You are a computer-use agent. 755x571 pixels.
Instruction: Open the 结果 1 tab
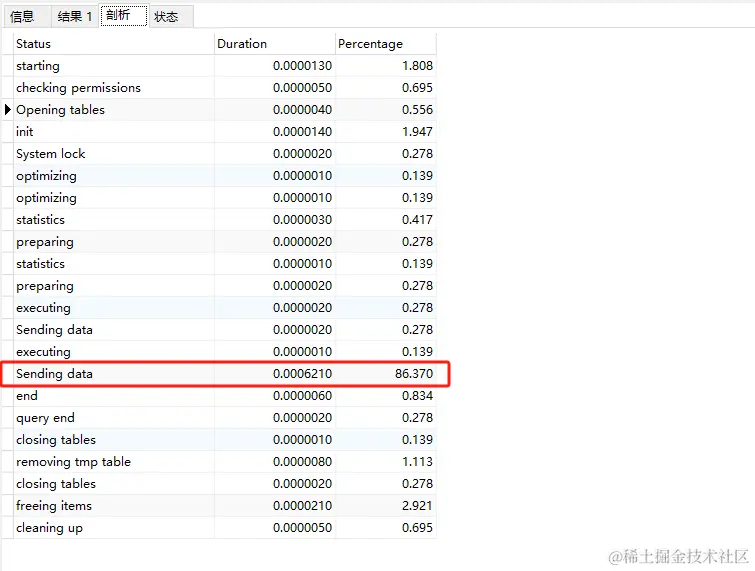point(74,16)
